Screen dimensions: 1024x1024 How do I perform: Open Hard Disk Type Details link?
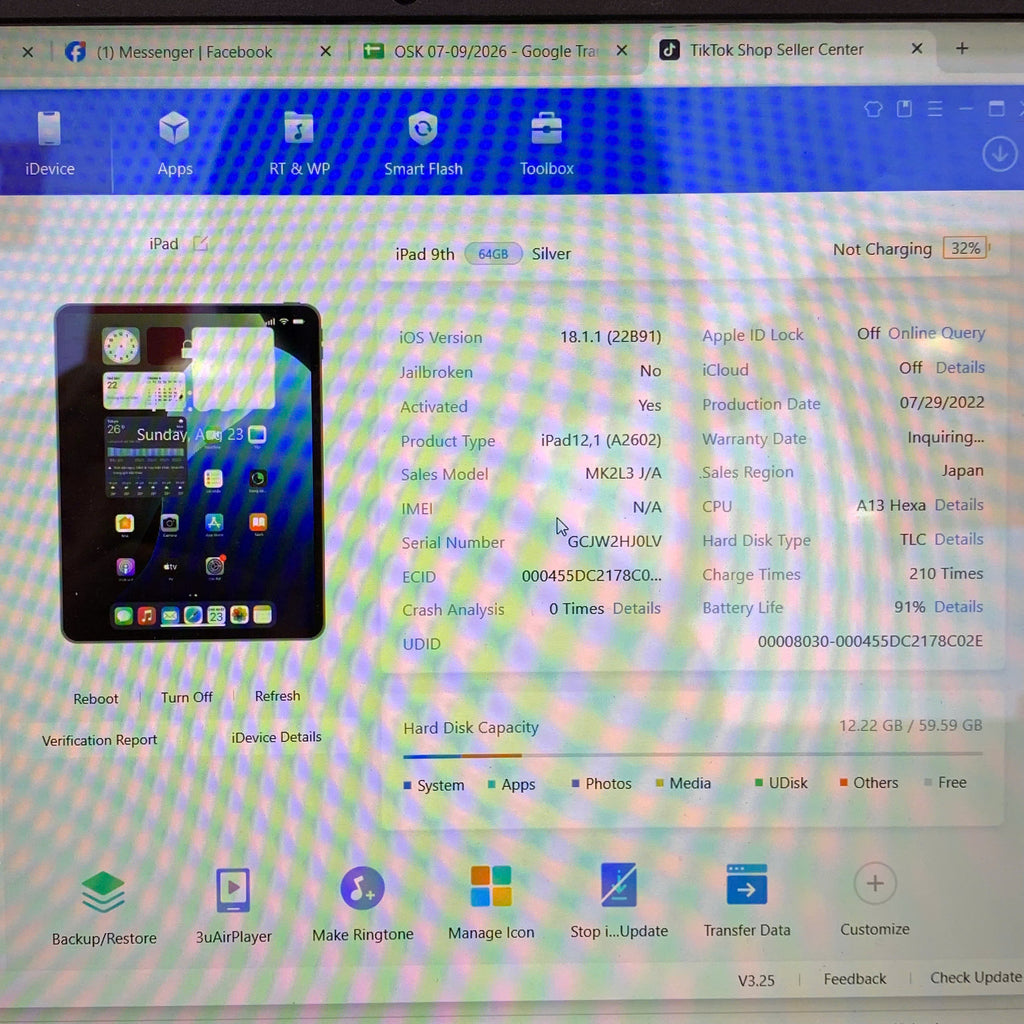click(959, 539)
